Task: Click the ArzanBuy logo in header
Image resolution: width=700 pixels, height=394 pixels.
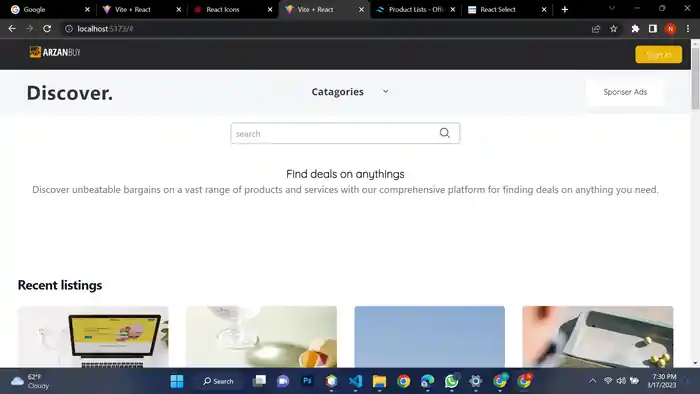Action: coord(55,52)
